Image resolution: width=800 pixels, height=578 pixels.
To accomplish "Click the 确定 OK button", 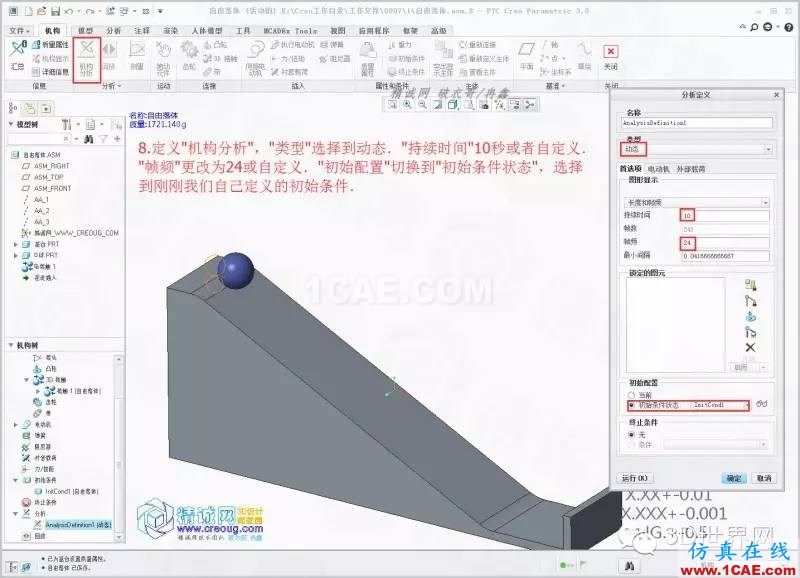I will 734,478.
